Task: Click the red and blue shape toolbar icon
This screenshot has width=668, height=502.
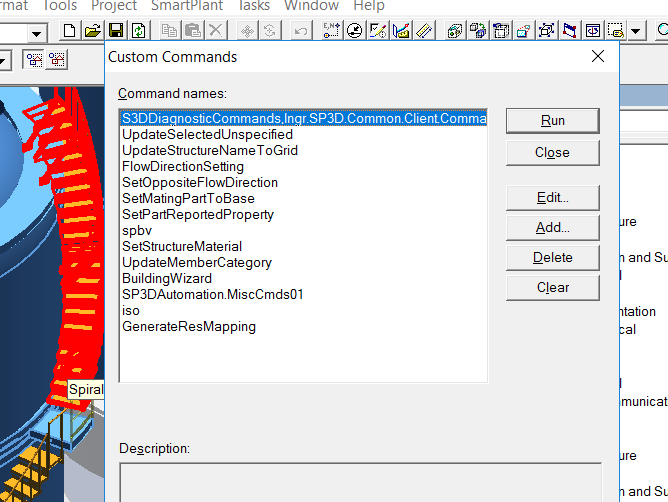Action: (524, 31)
